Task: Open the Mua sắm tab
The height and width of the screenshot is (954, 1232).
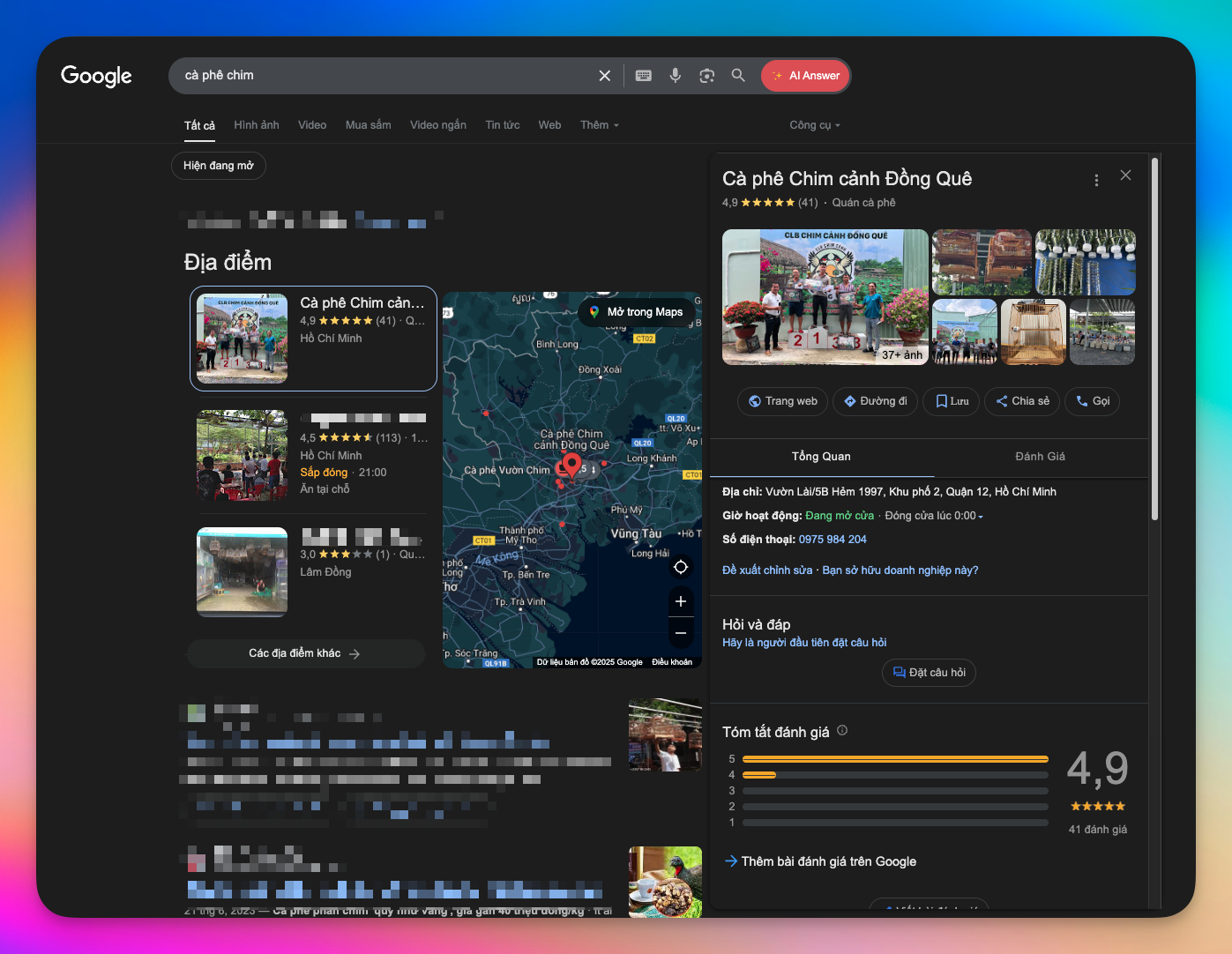Action: point(369,125)
